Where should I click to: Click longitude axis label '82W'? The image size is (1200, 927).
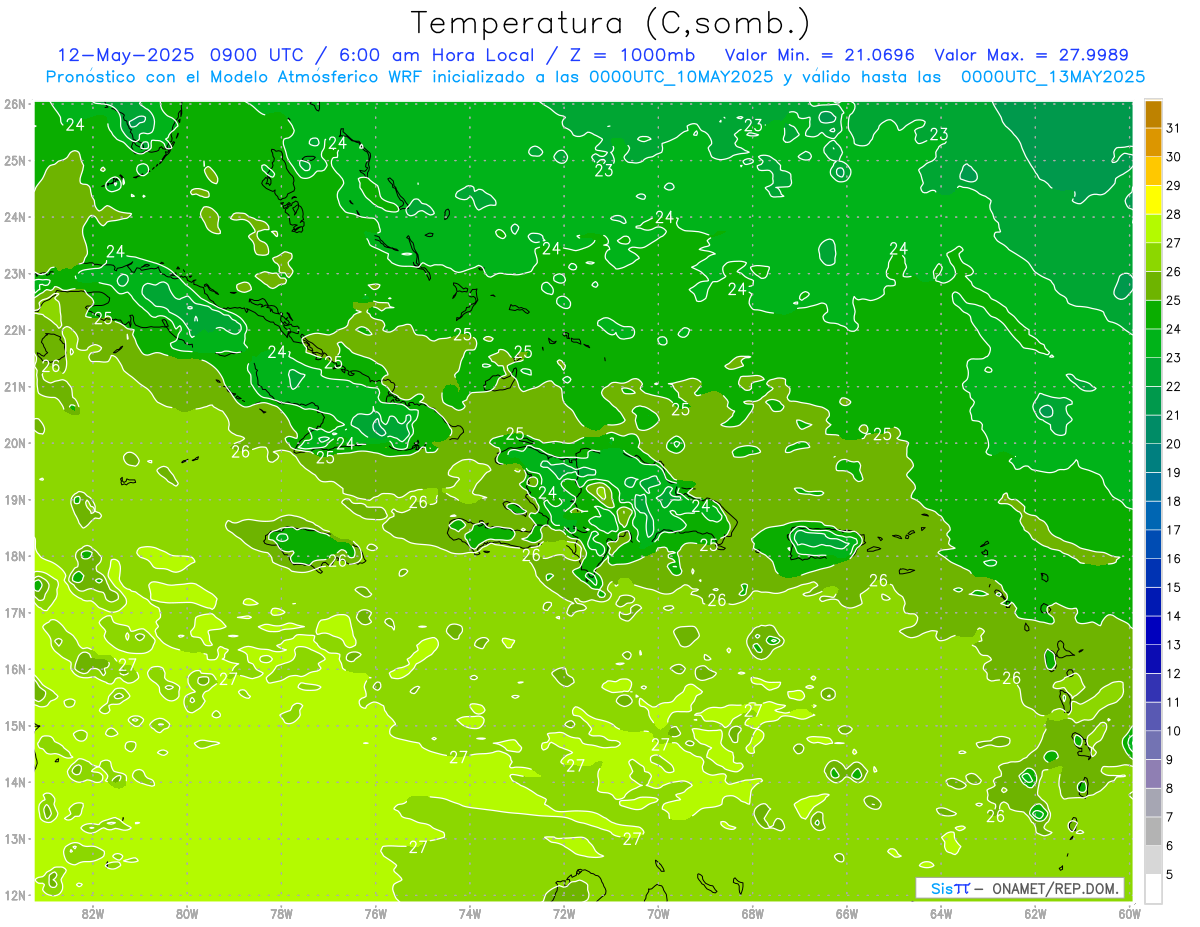point(93,913)
